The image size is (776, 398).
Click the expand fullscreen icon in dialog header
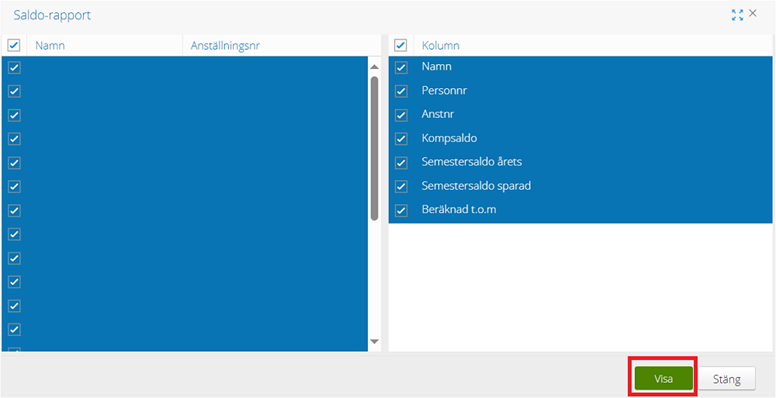pyautogui.click(x=737, y=15)
